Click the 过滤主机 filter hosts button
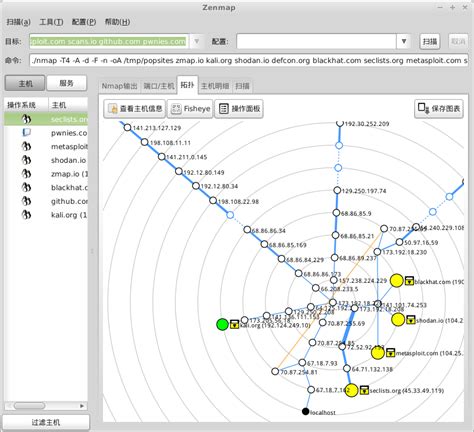This screenshot has width=474, height=432. pyautogui.click(x=46, y=422)
